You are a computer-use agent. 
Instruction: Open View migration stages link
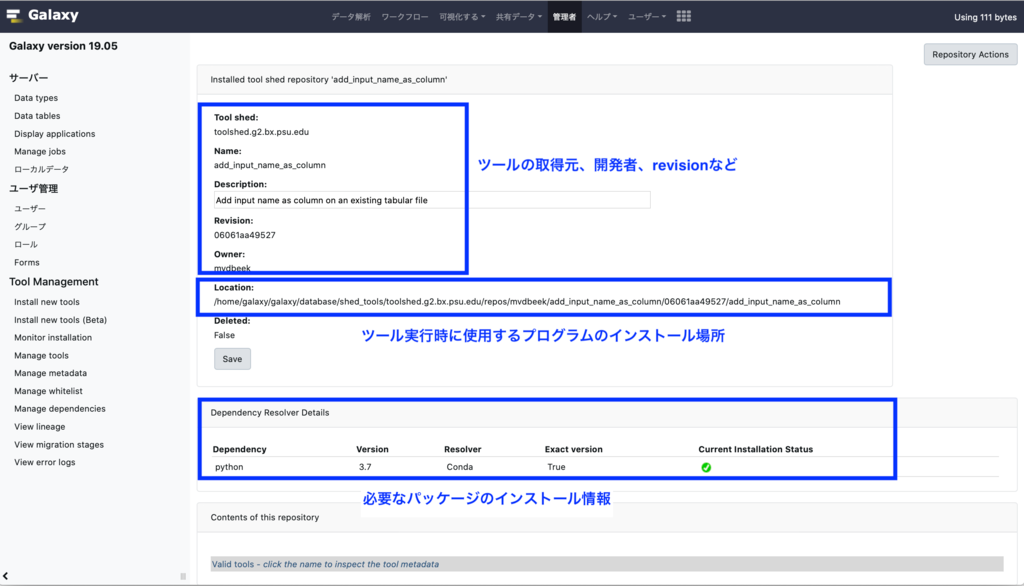click(59, 445)
